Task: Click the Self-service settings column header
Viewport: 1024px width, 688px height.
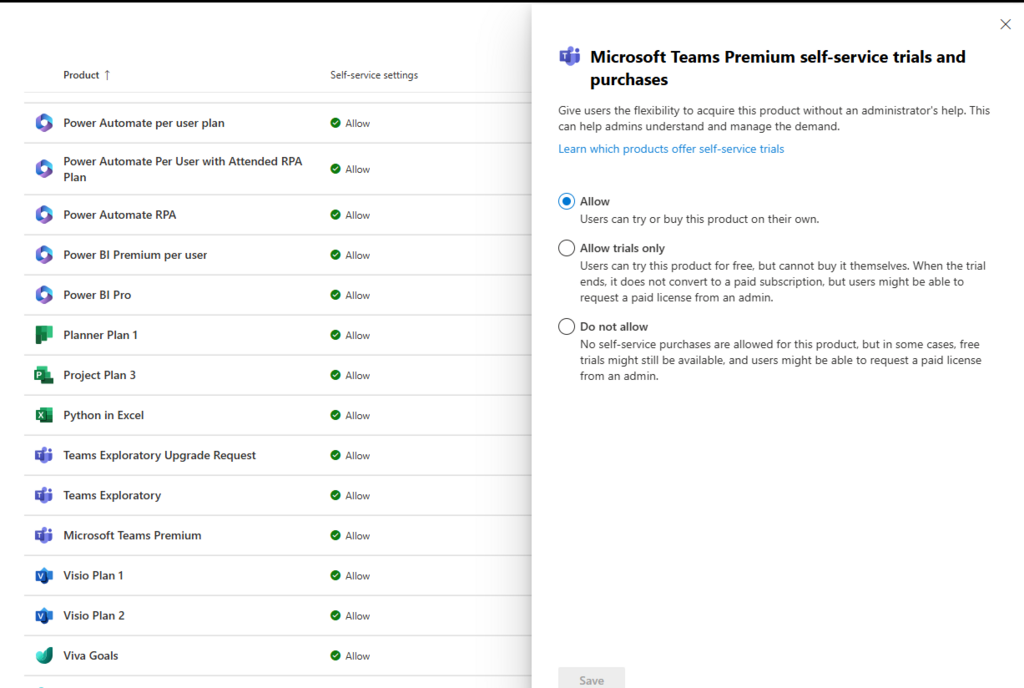Action: pos(374,75)
